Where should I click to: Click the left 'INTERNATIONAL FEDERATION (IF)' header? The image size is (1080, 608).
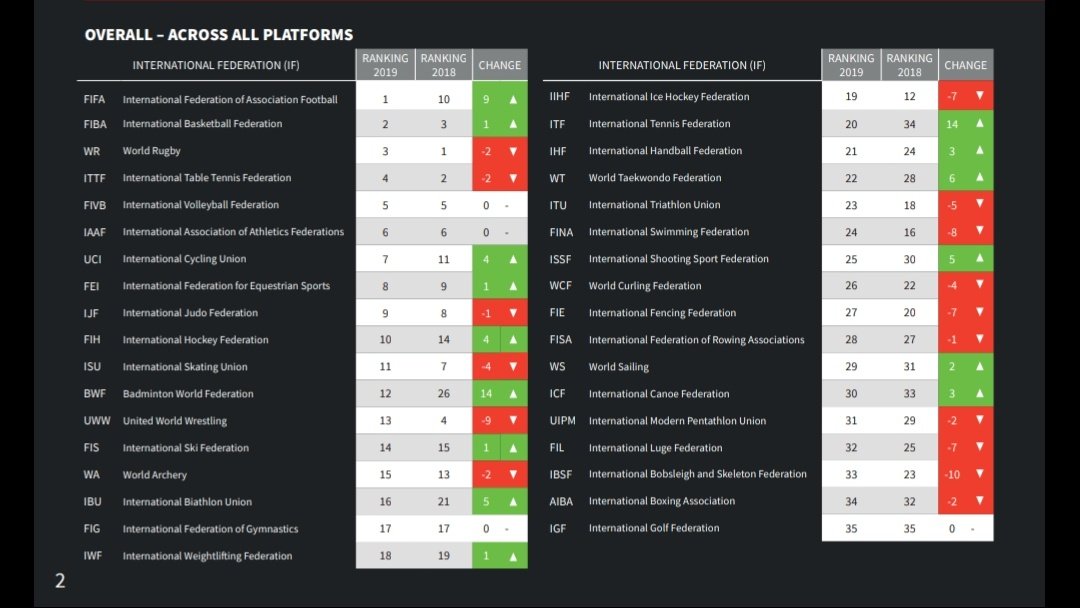coord(216,65)
